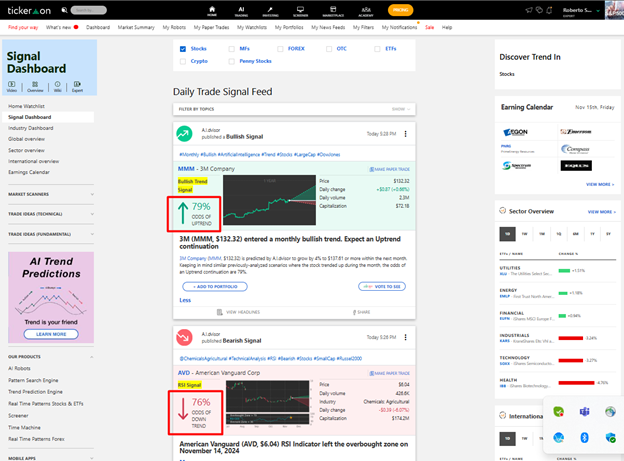Click the search magnifier icon beside Tickeron logo

tap(64, 10)
